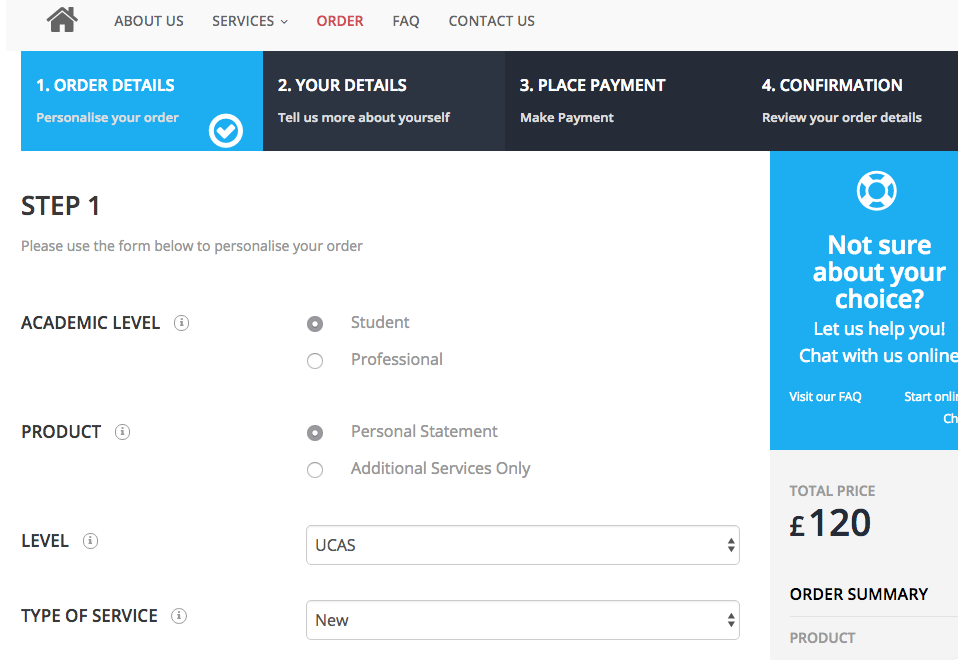Click the info icon beside Academic Level
958x660 pixels.
pyautogui.click(x=181, y=323)
